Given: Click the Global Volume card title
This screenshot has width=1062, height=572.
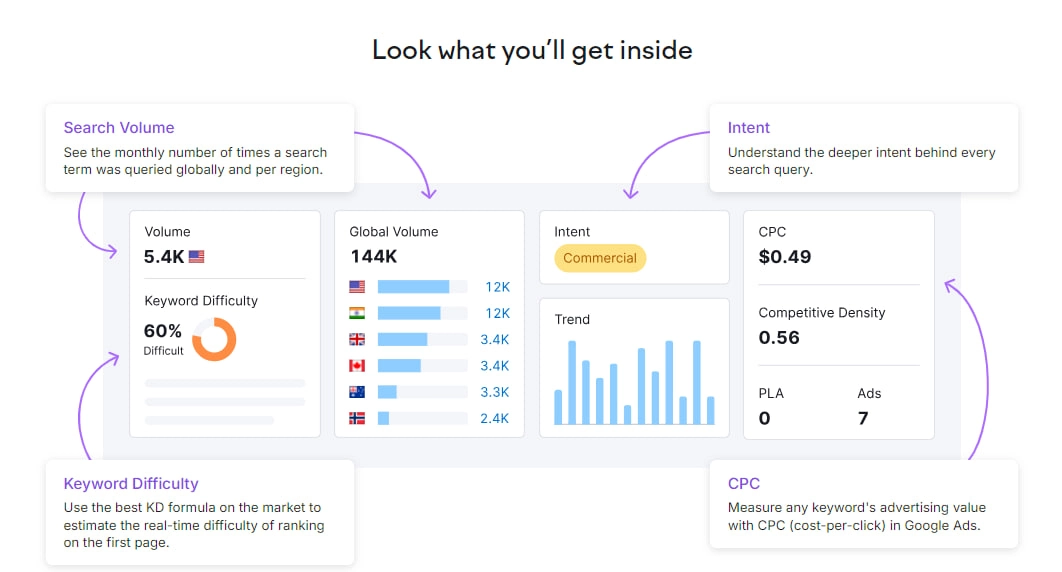Looking at the screenshot, I should coord(394,232).
